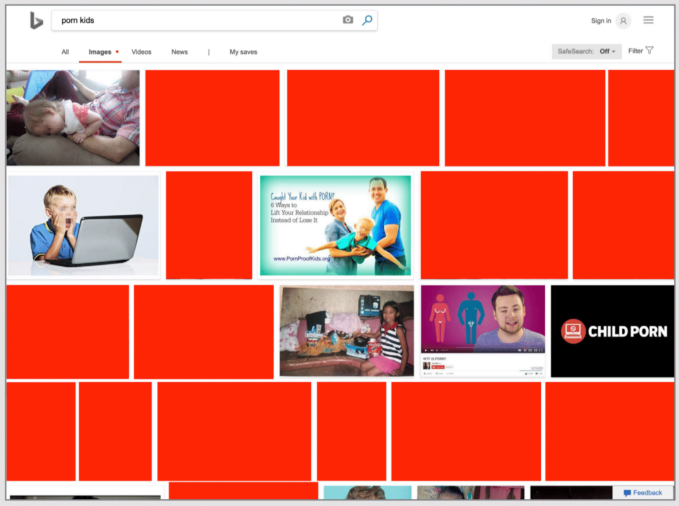Go to the News tab
Screen dimensions: 679x506
[179, 52]
